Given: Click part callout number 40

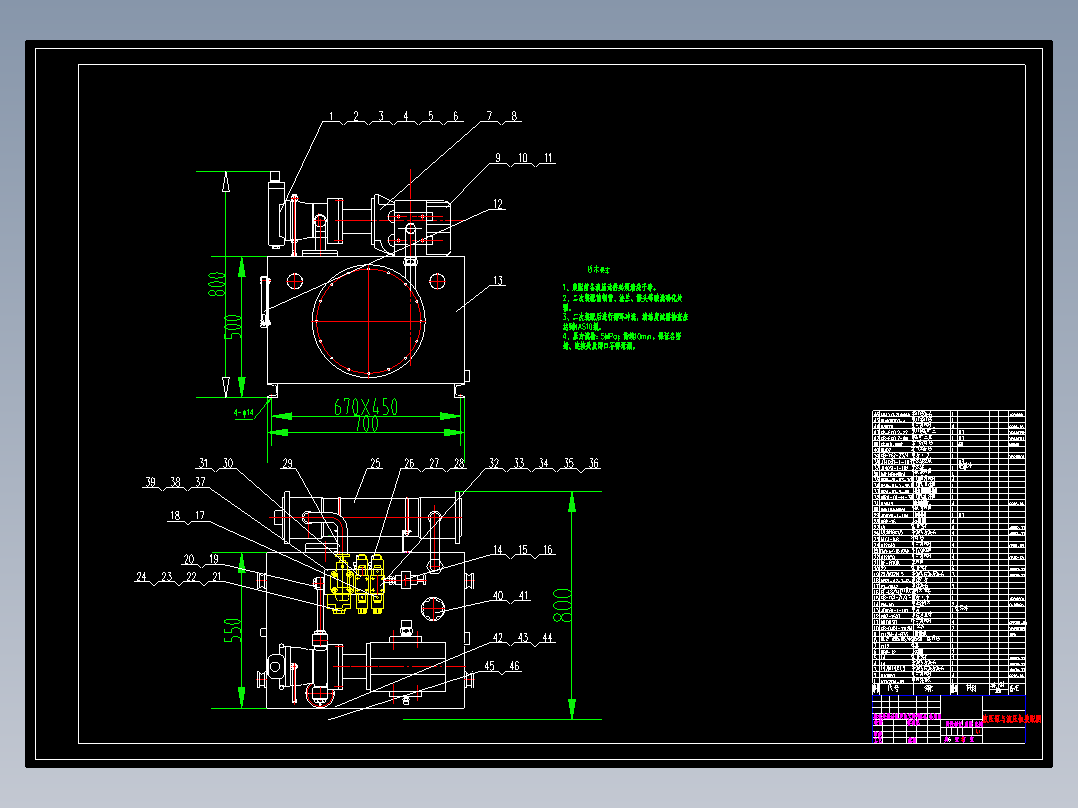Looking at the screenshot, I should (498, 596).
